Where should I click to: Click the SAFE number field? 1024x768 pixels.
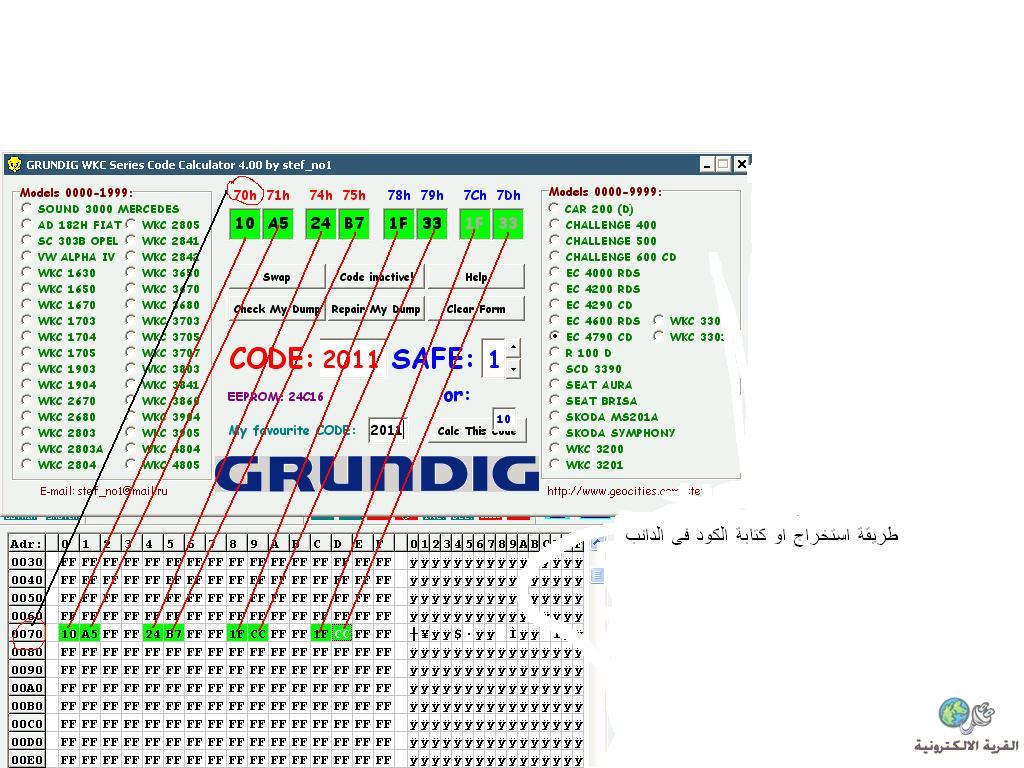click(x=494, y=359)
